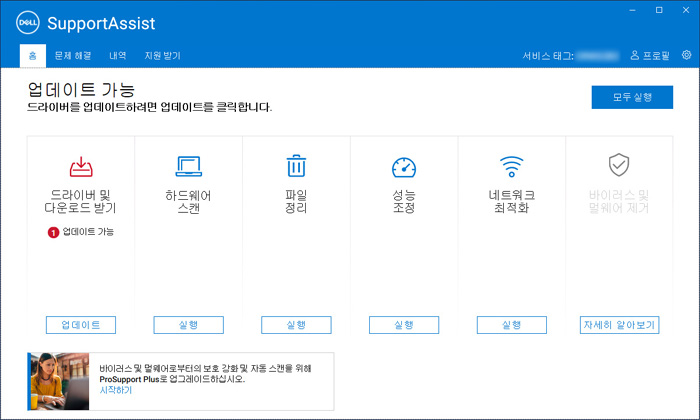Run the 하드웨어 스캔 실행 button
The height and width of the screenshot is (420, 700).
pyautogui.click(x=188, y=325)
